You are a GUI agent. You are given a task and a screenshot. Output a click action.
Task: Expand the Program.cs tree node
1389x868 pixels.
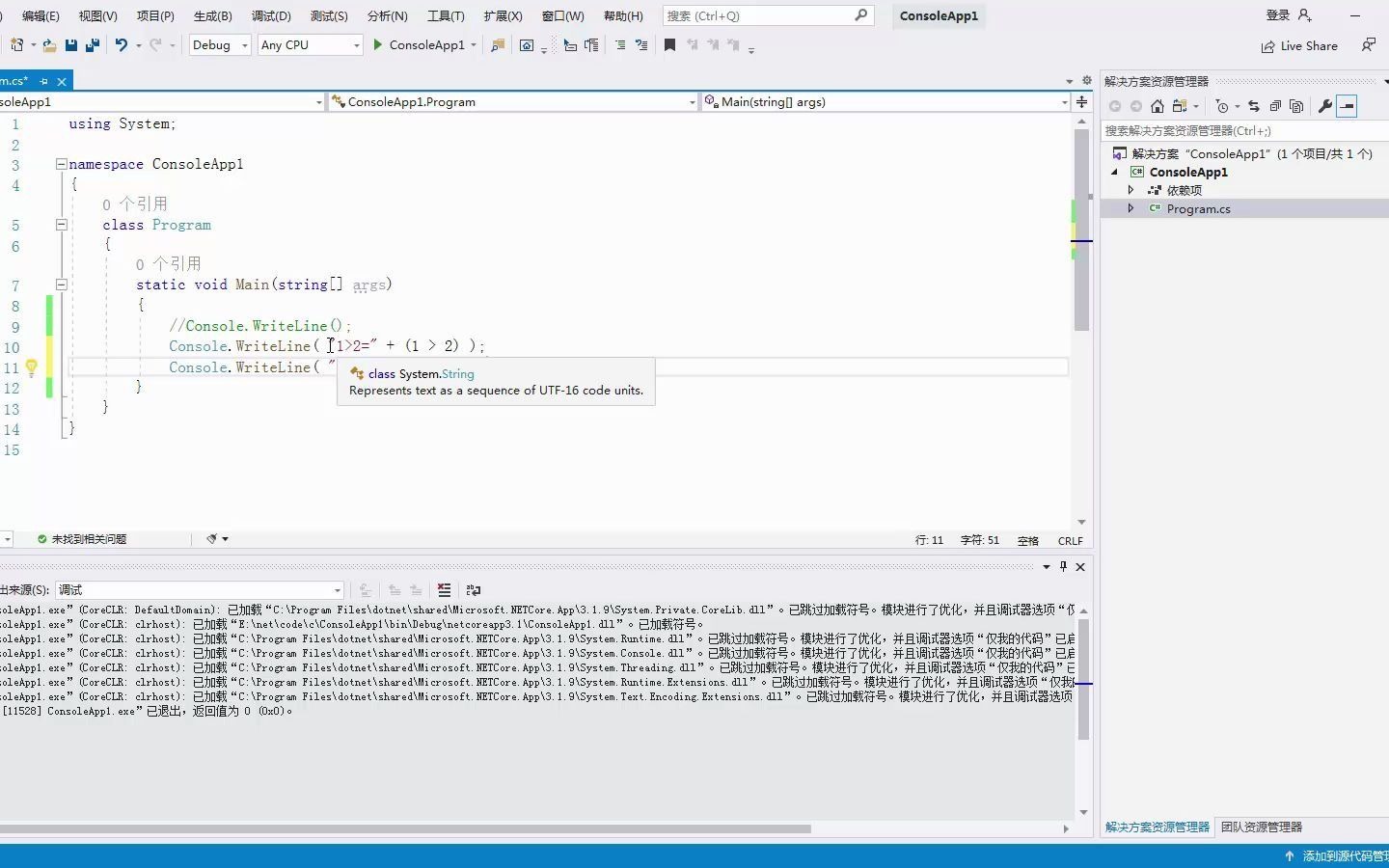tap(1130, 208)
